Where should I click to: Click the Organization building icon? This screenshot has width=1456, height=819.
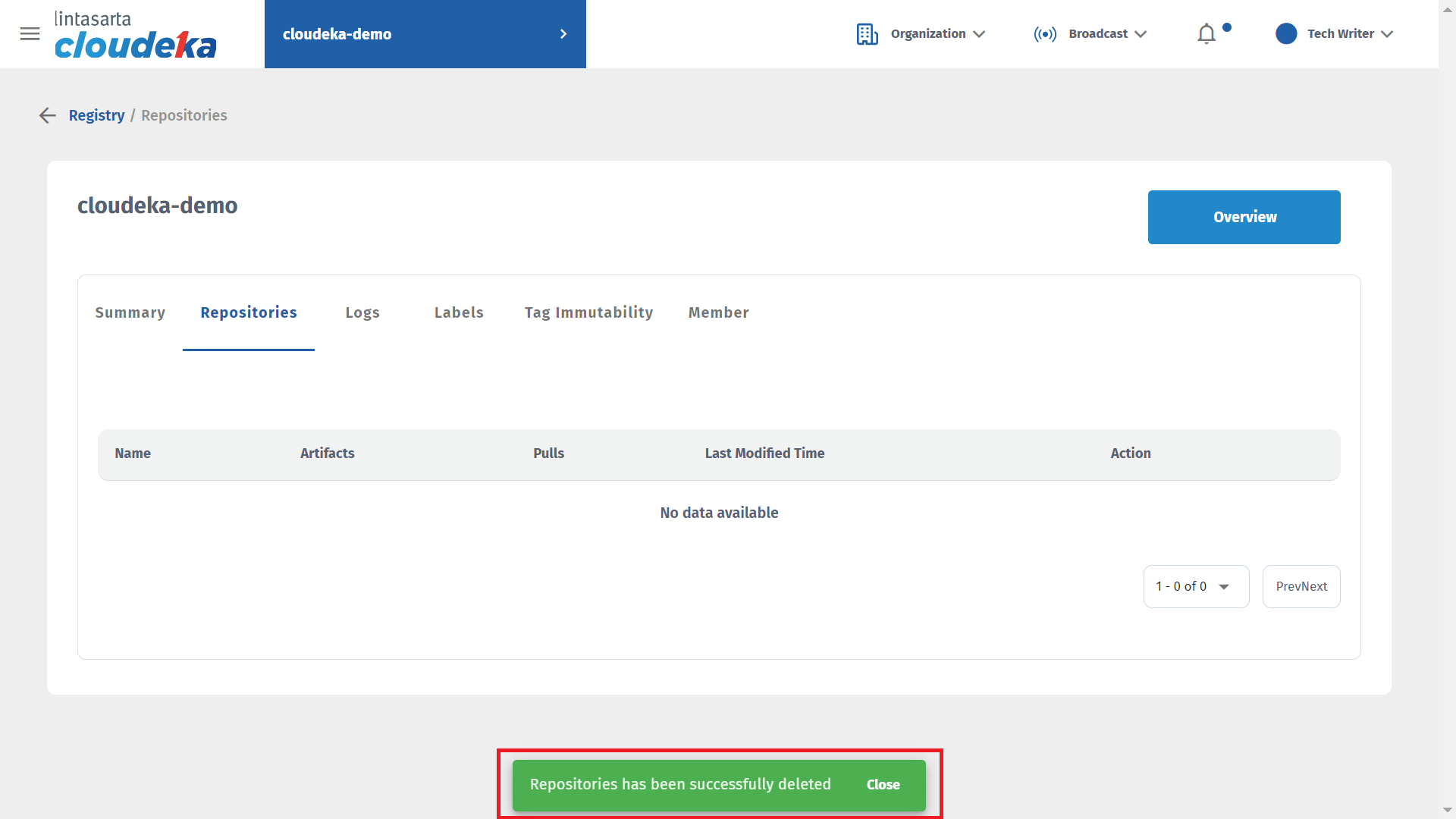[867, 34]
